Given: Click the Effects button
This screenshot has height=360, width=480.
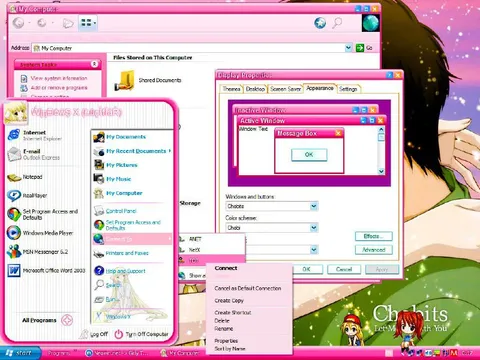Looking at the screenshot, I should coord(374,236).
